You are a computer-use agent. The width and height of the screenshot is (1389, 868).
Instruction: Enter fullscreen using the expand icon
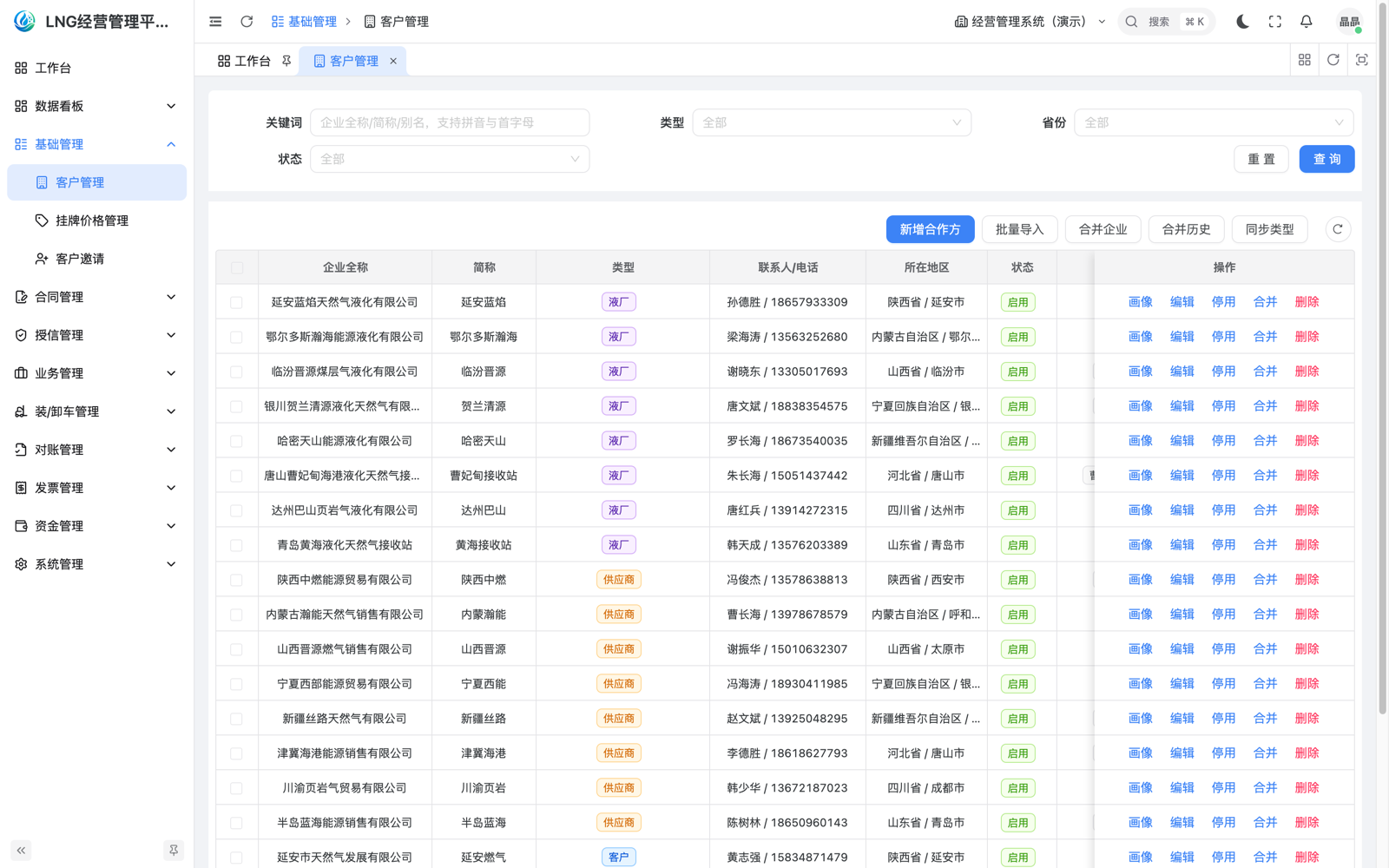1274,22
